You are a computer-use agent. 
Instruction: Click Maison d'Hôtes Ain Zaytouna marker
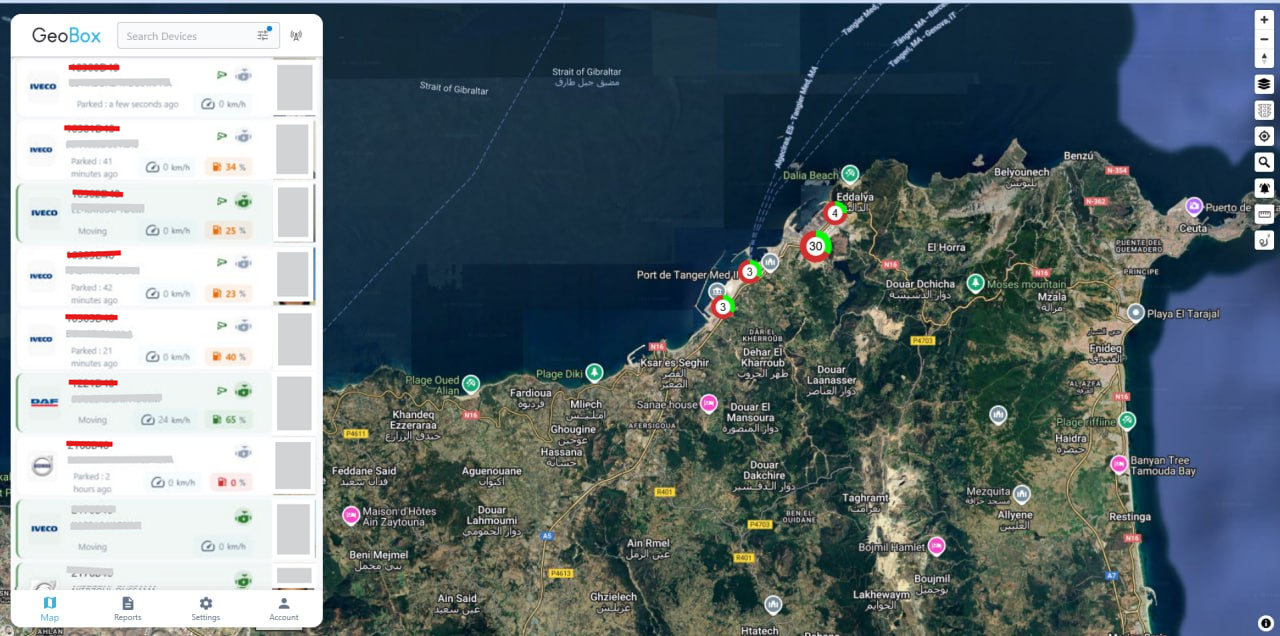(351, 515)
